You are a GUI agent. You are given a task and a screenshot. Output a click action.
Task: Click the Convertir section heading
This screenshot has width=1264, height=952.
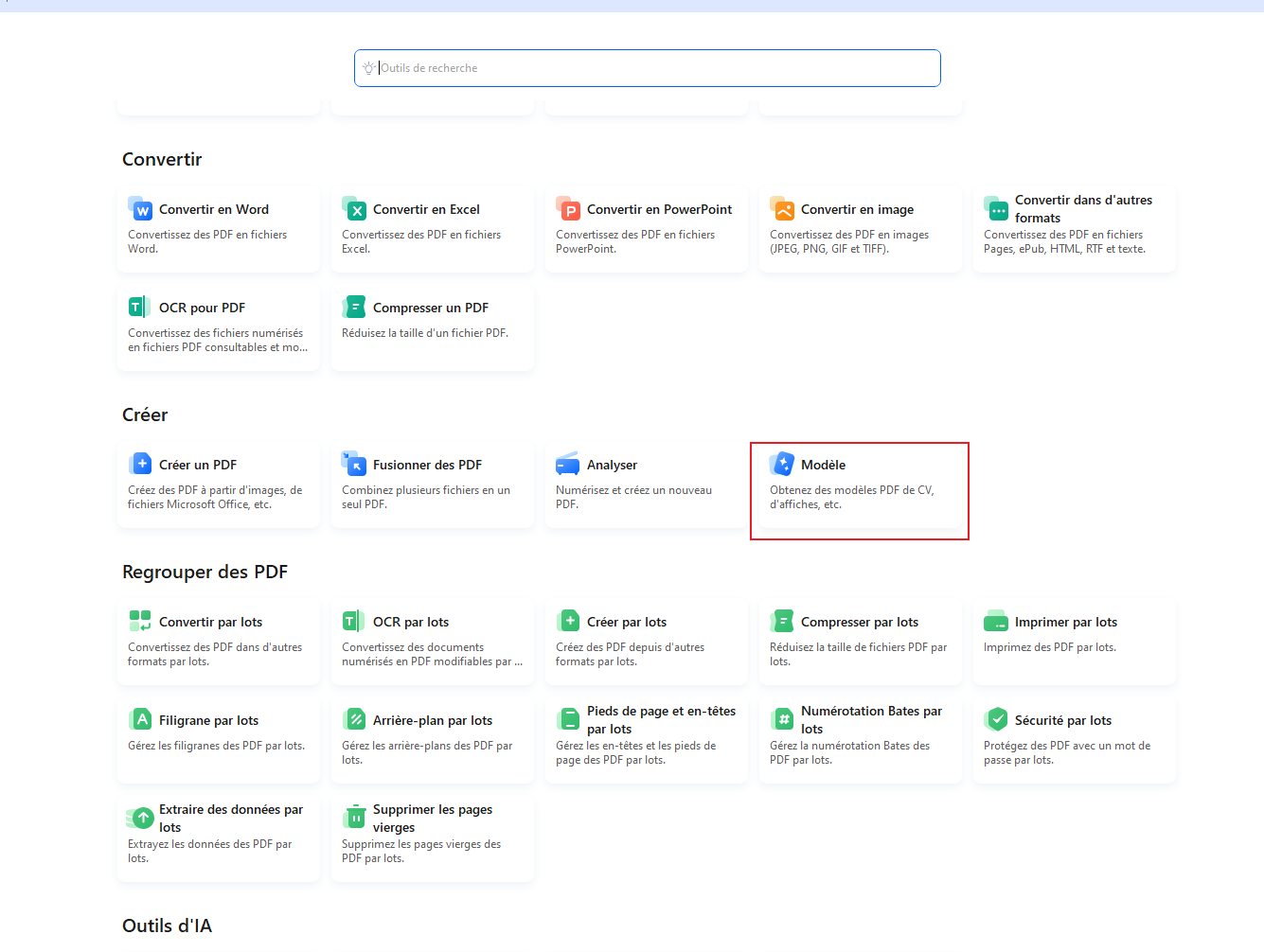click(162, 159)
